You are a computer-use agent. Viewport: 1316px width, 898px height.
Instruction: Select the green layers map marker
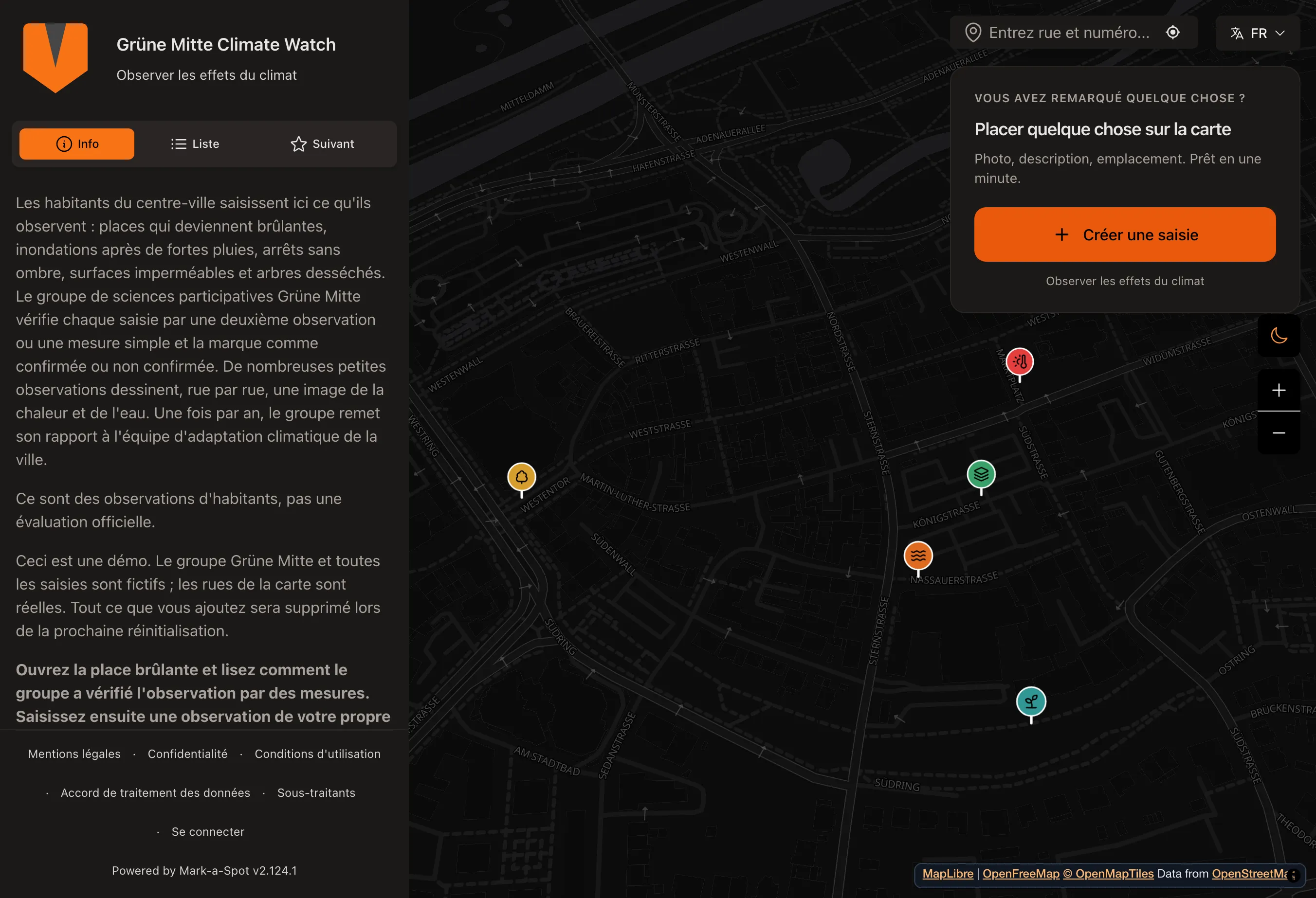point(981,475)
